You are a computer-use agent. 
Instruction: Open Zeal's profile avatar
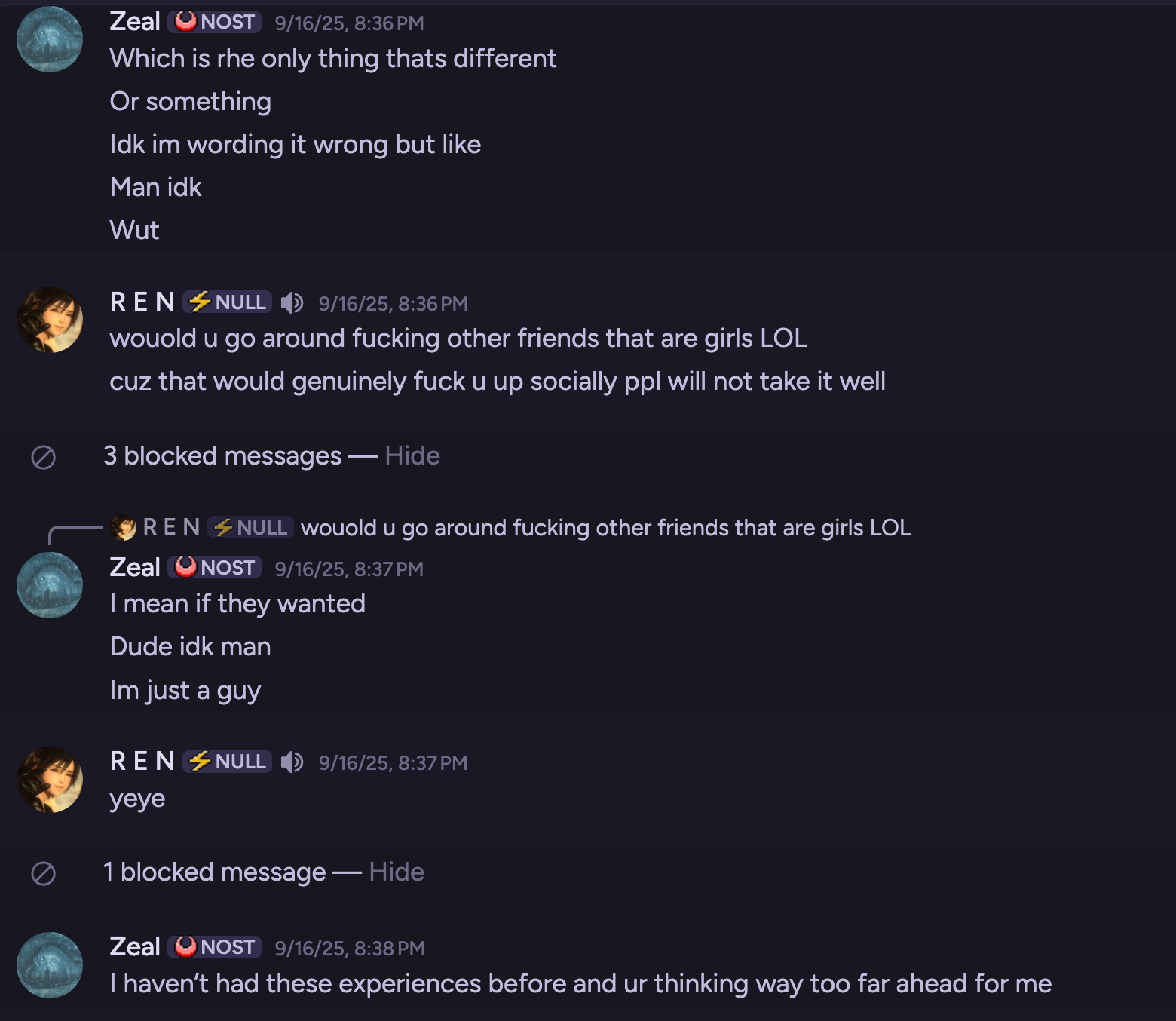click(x=48, y=39)
